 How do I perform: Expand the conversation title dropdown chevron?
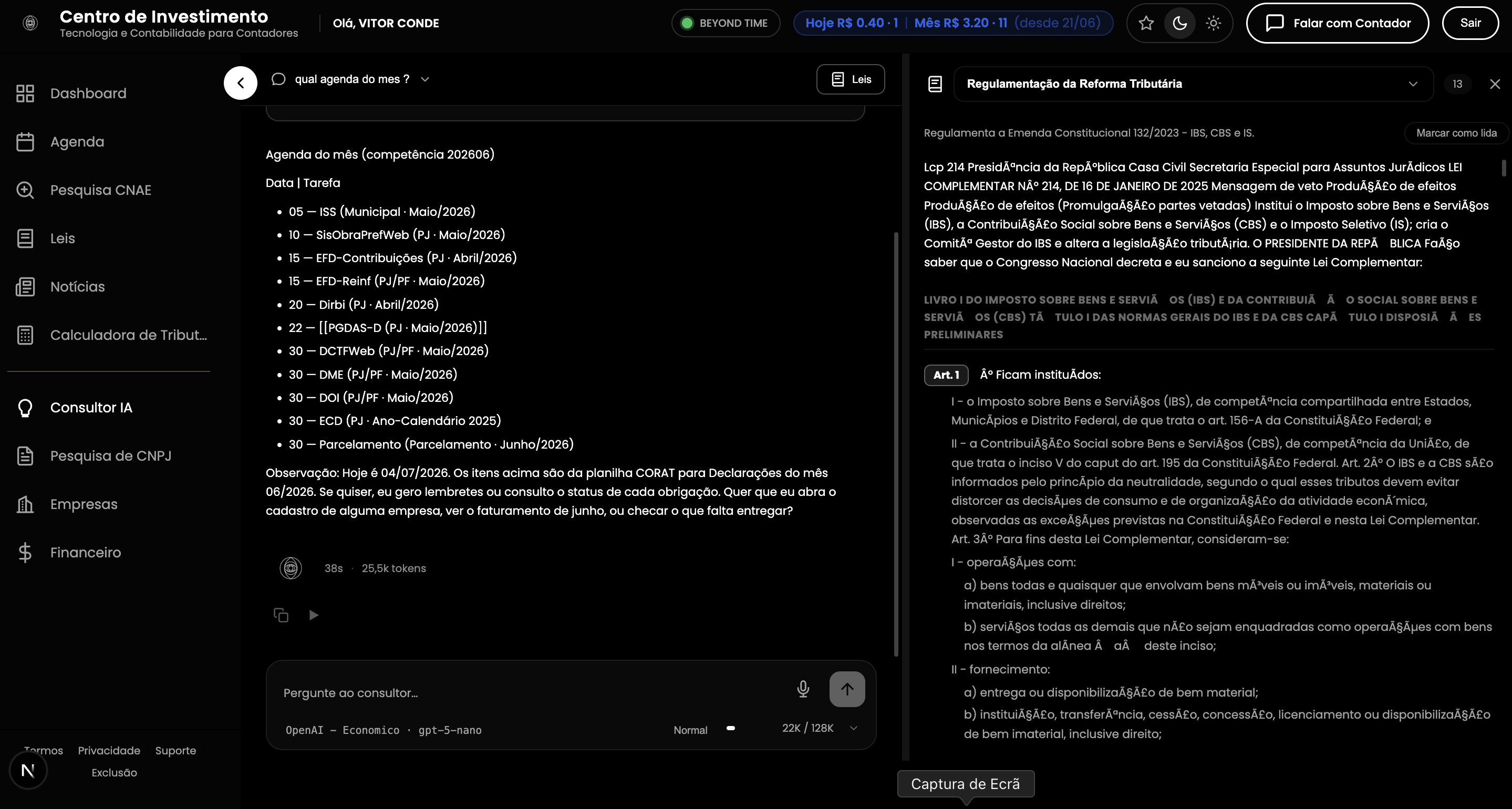tap(425, 79)
